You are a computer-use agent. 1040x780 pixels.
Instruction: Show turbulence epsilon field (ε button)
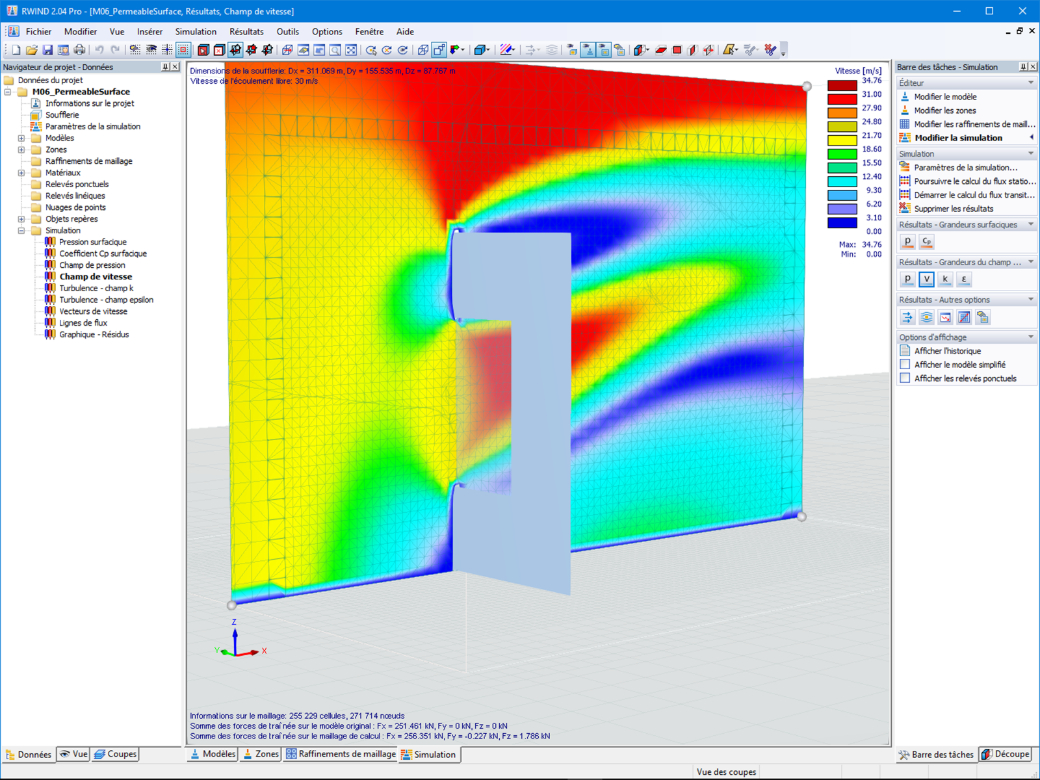(x=964, y=279)
